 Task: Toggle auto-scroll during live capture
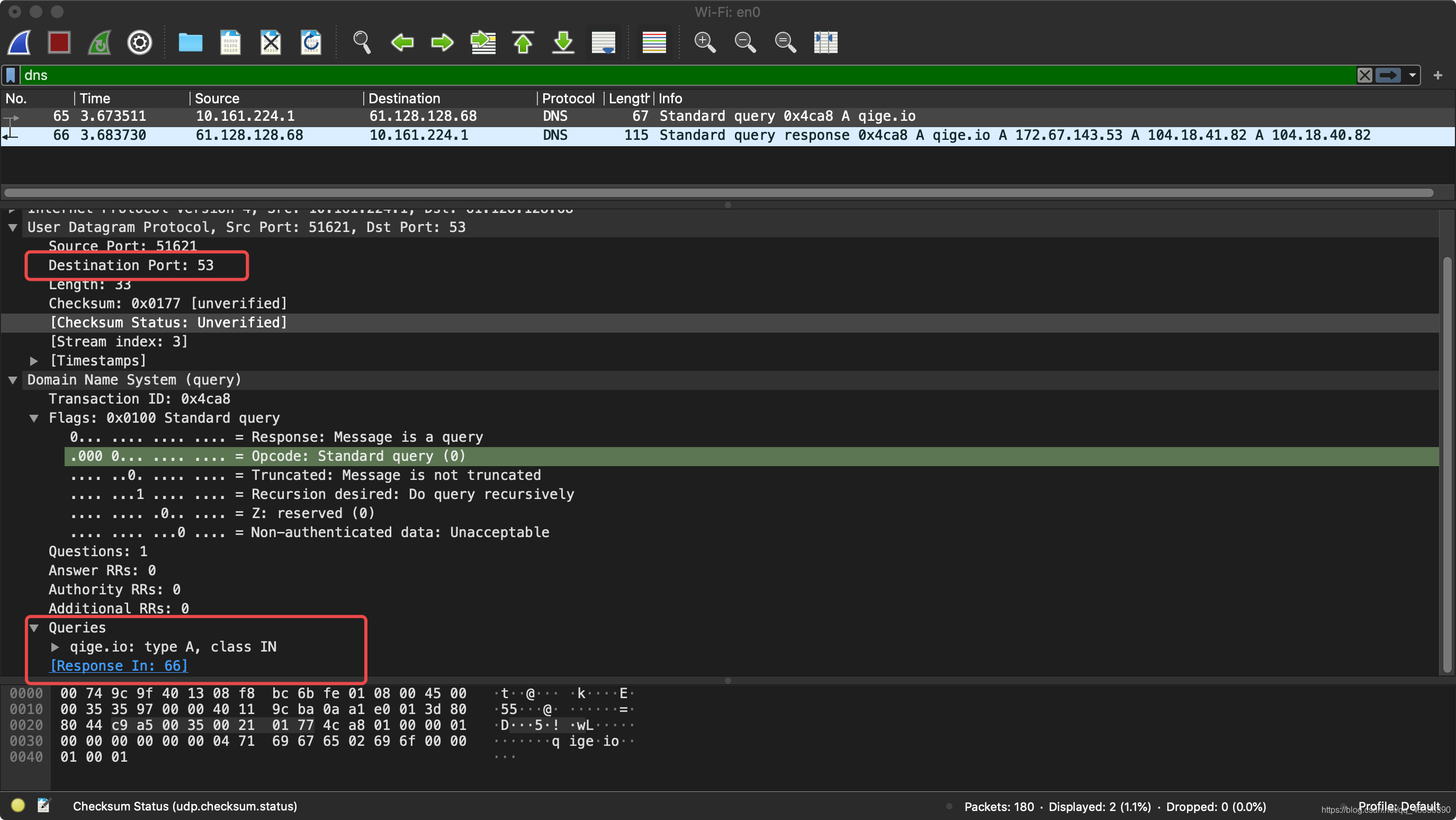point(603,42)
